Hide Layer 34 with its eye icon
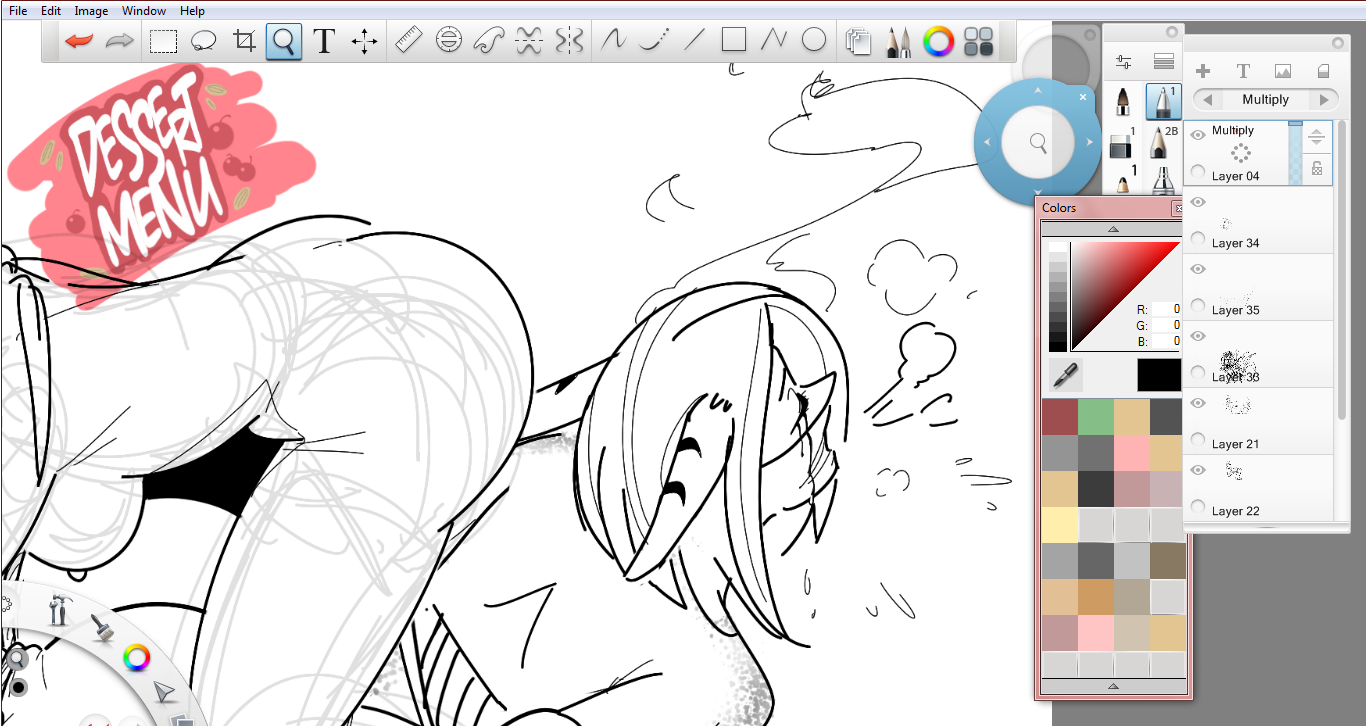The width and height of the screenshot is (1366, 726). tap(1198, 202)
